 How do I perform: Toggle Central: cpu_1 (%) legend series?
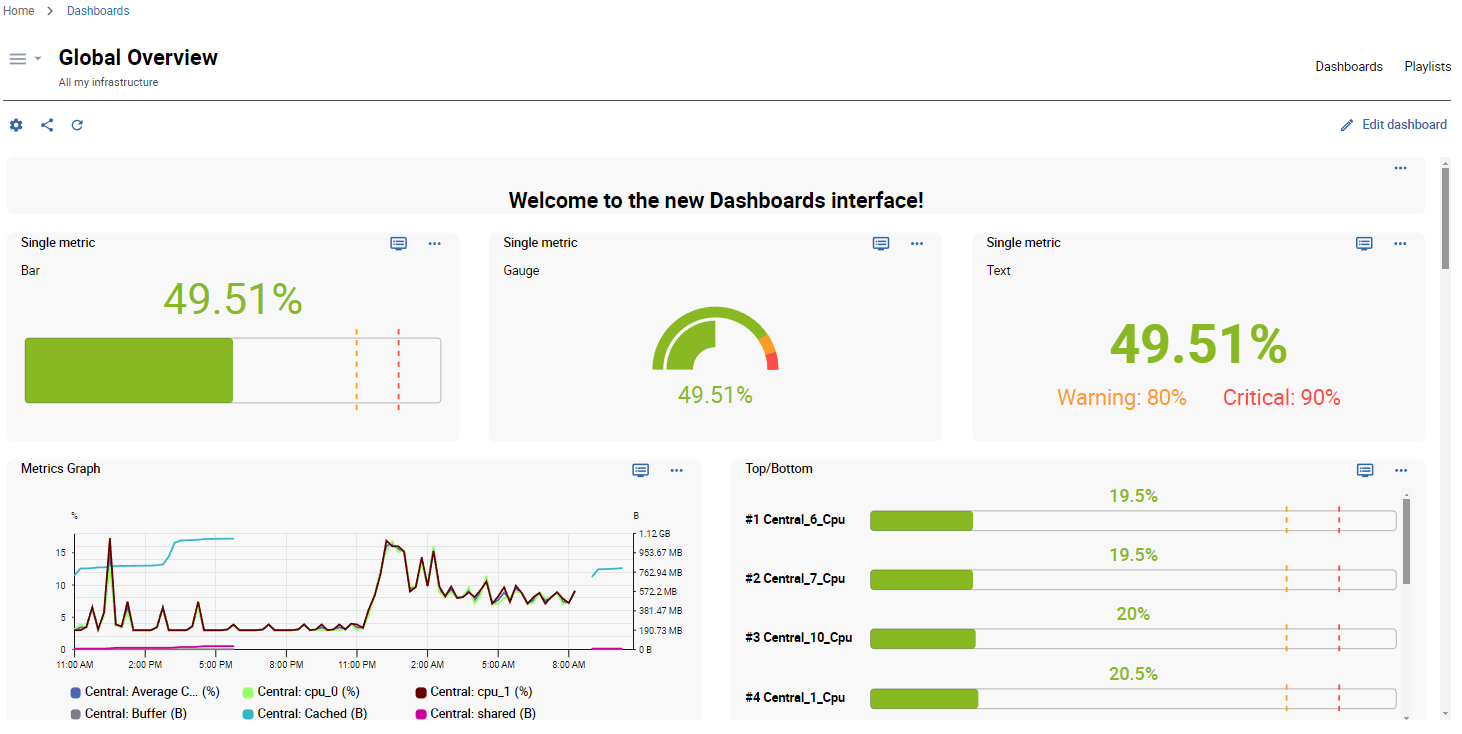480,692
